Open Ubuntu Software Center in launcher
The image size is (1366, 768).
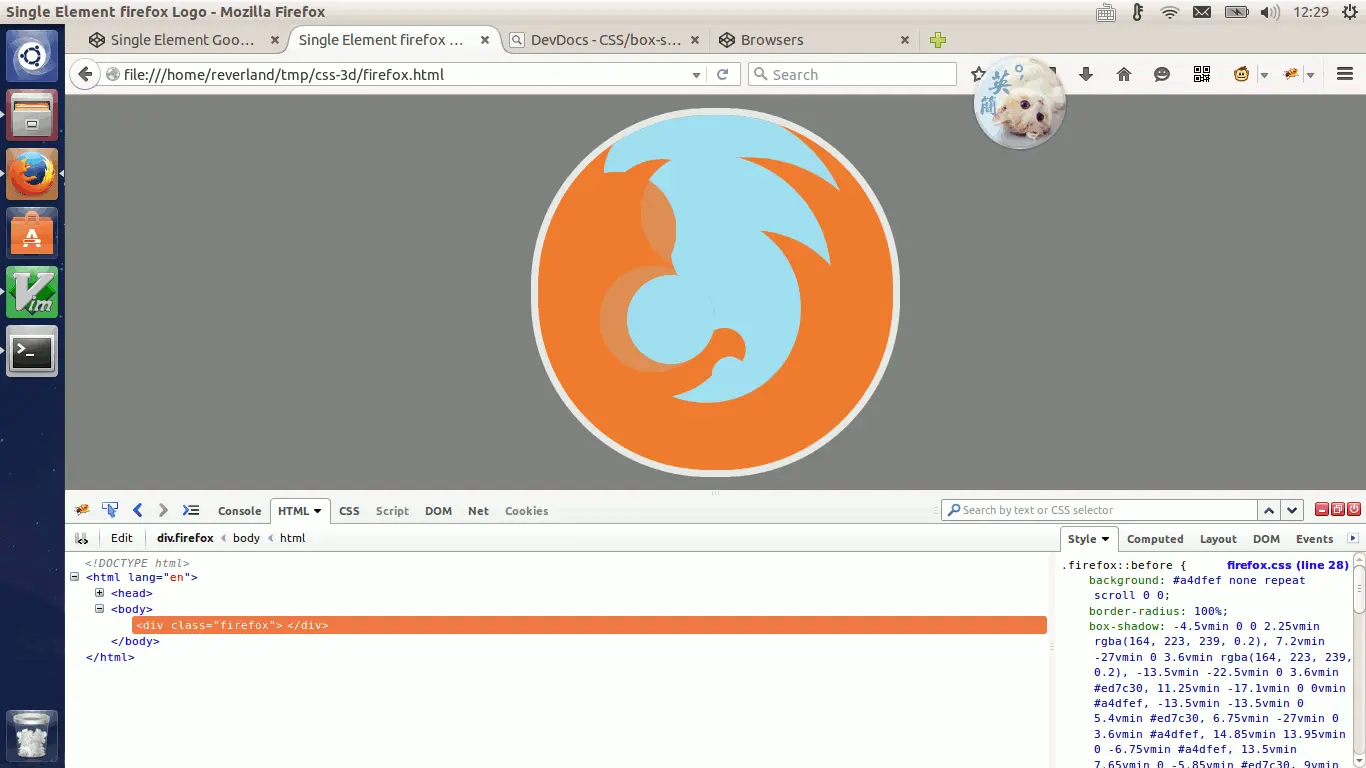pos(32,233)
